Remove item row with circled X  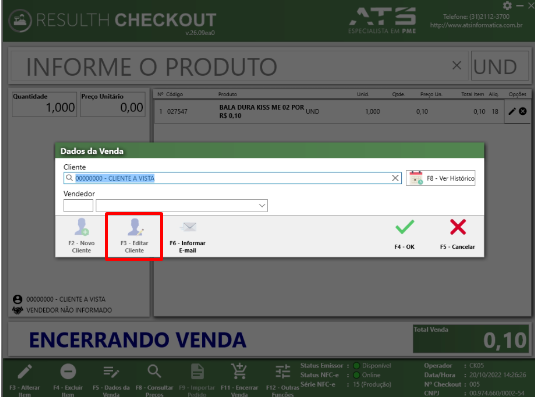(x=523, y=111)
